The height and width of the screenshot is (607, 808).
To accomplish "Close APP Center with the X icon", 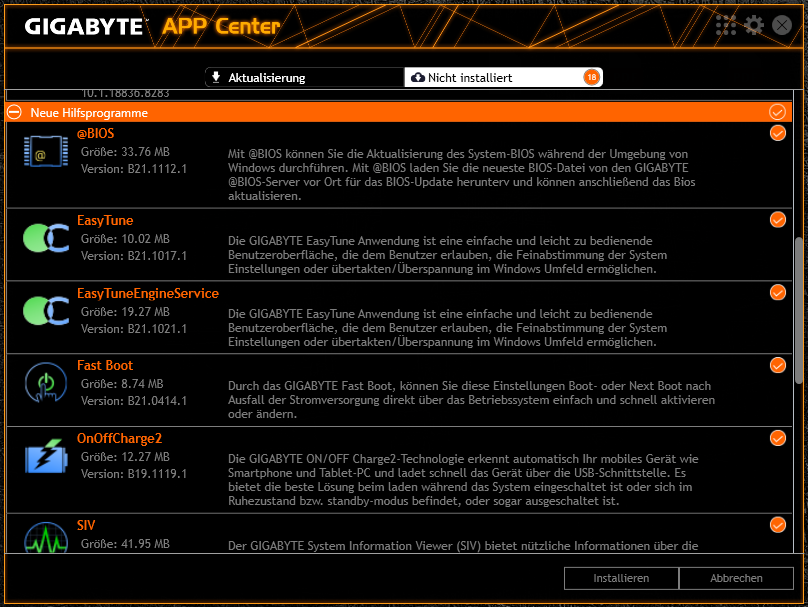I will tap(782, 25).
